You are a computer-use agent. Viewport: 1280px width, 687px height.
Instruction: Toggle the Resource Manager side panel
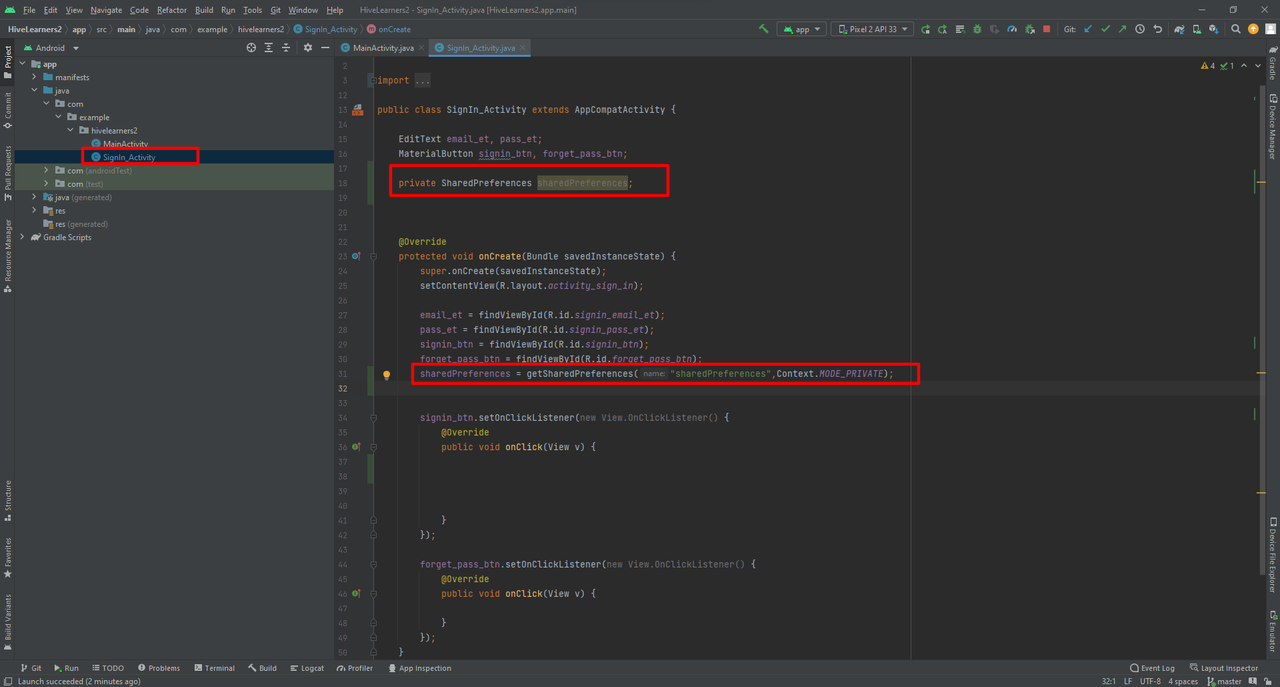click(x=8, y=256)
